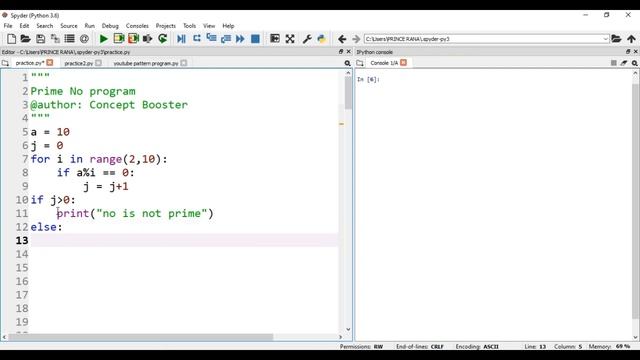Switch to youtube pattern program.py tab
The image size is (640, 360).
(146, 63)
